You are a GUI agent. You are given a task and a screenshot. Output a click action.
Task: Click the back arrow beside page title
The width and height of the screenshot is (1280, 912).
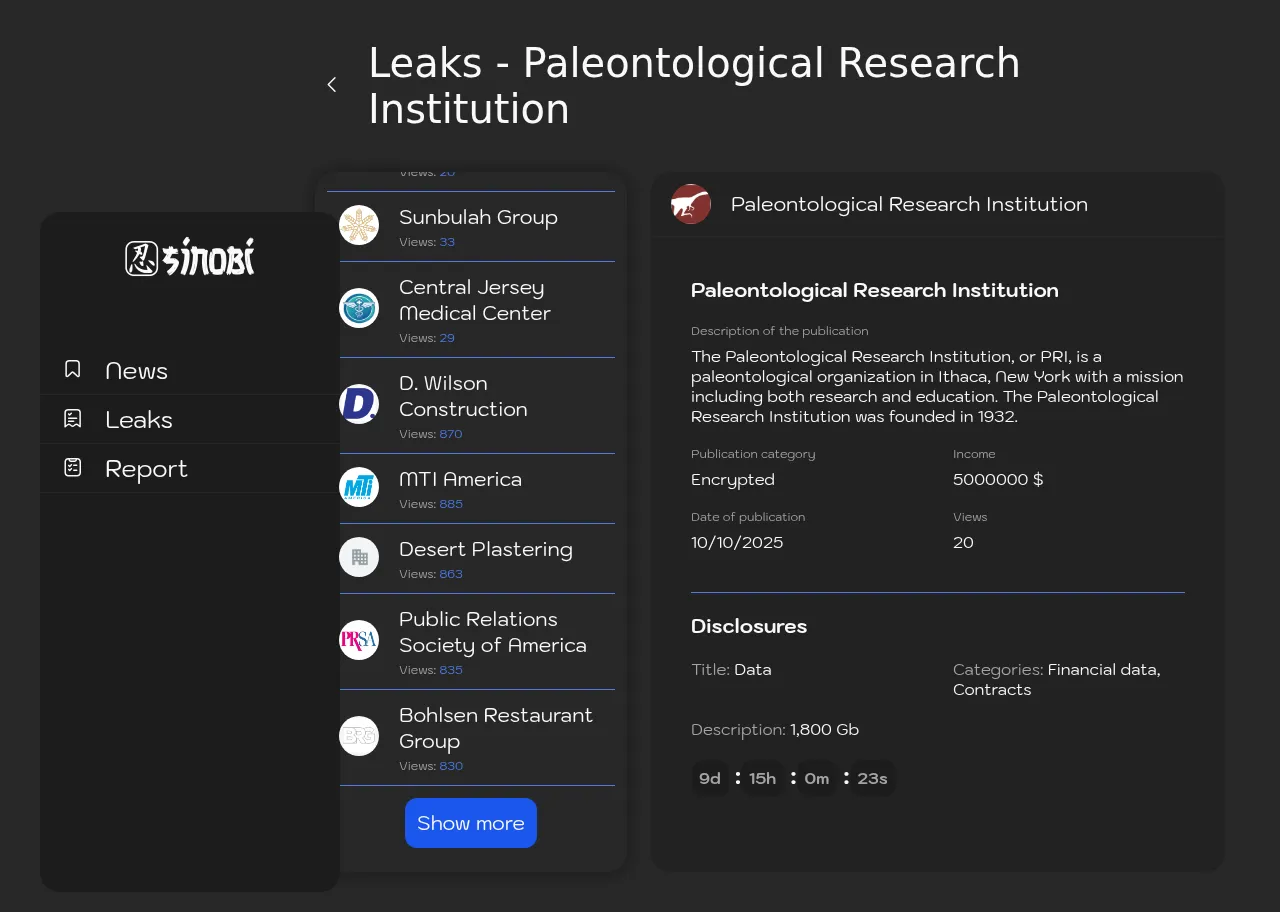click(x=332, y=85)
